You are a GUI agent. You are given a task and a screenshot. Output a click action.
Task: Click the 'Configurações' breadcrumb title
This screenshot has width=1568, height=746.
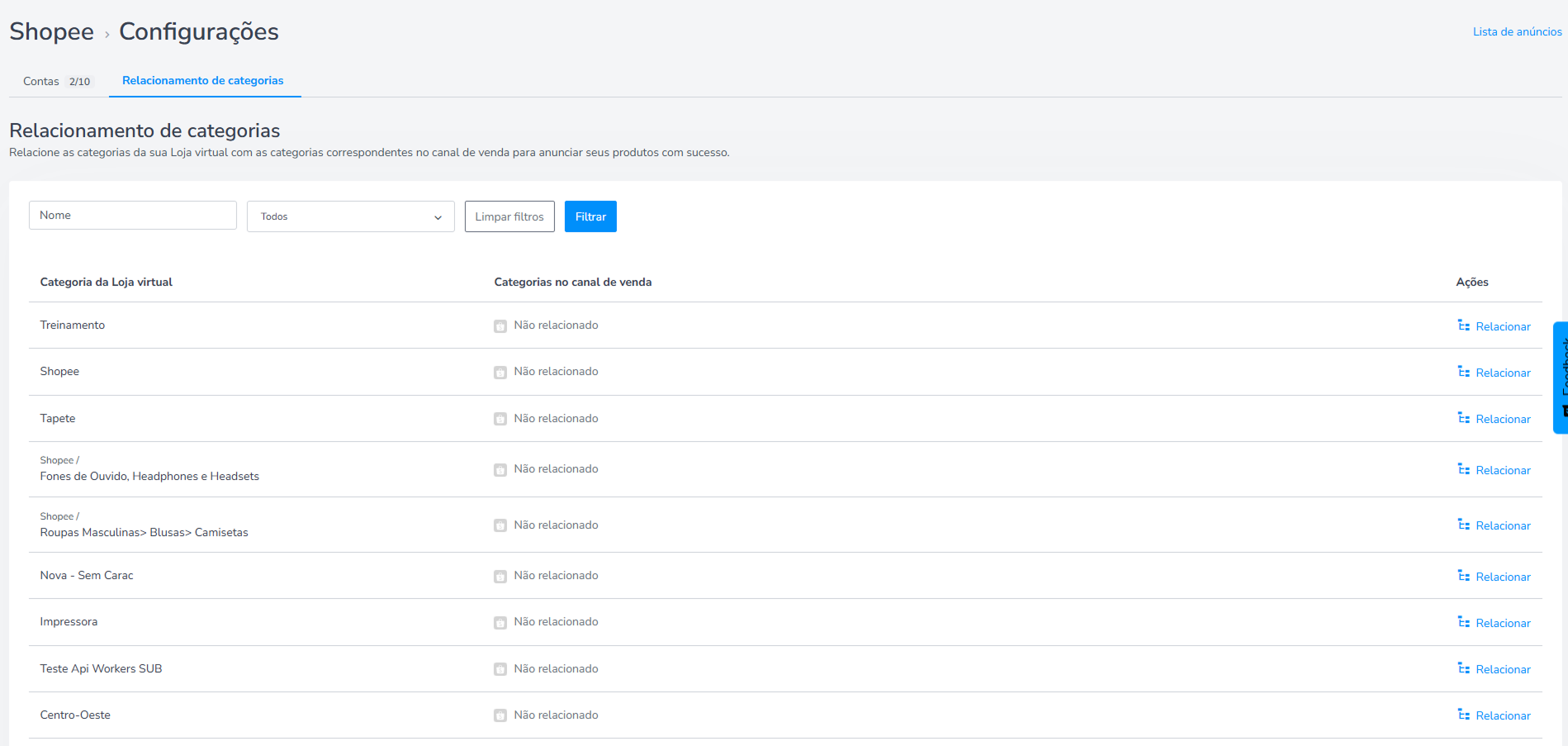click(x=199, y=32)
